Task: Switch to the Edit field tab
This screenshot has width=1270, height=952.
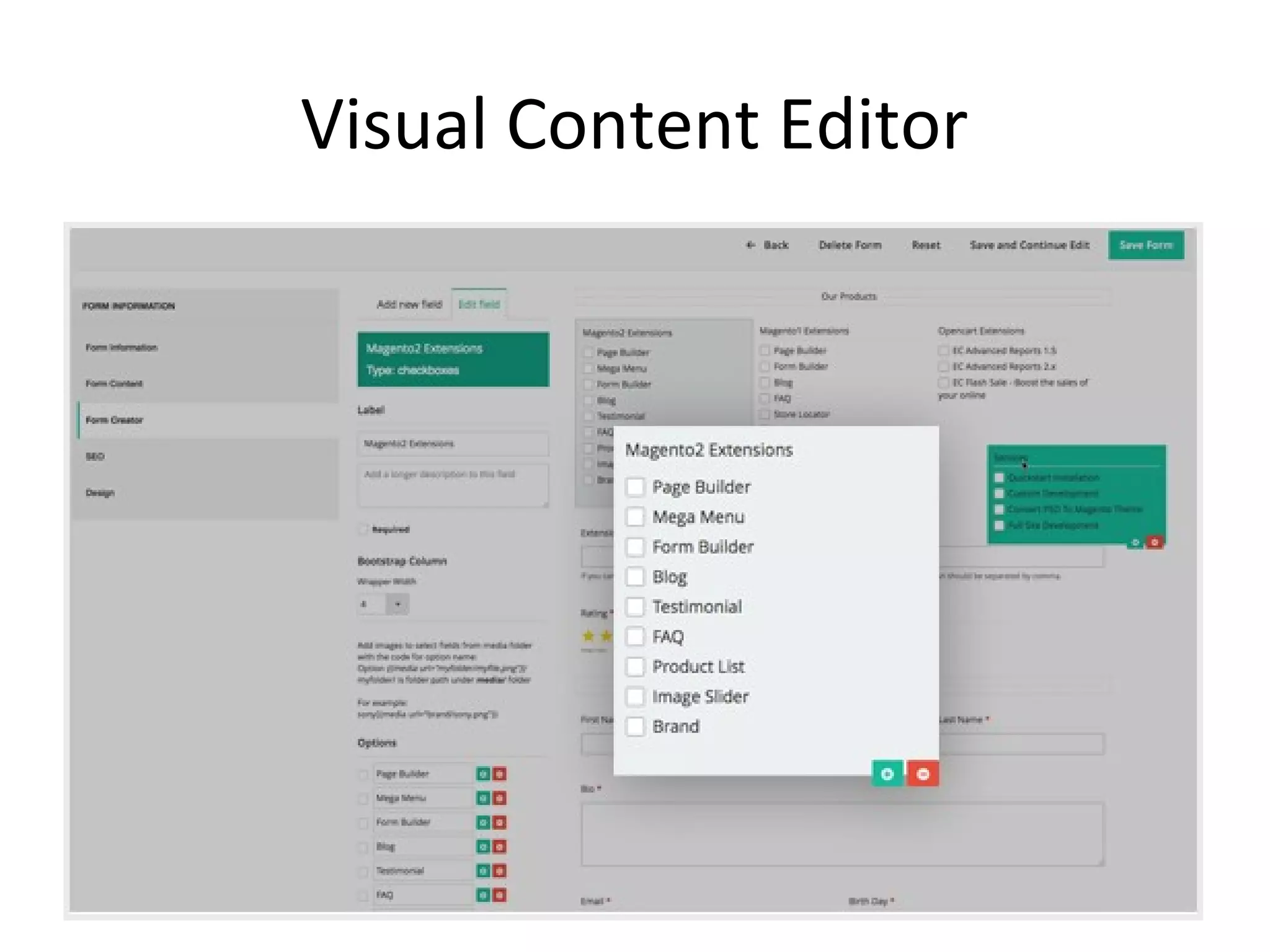Action: 479,304
